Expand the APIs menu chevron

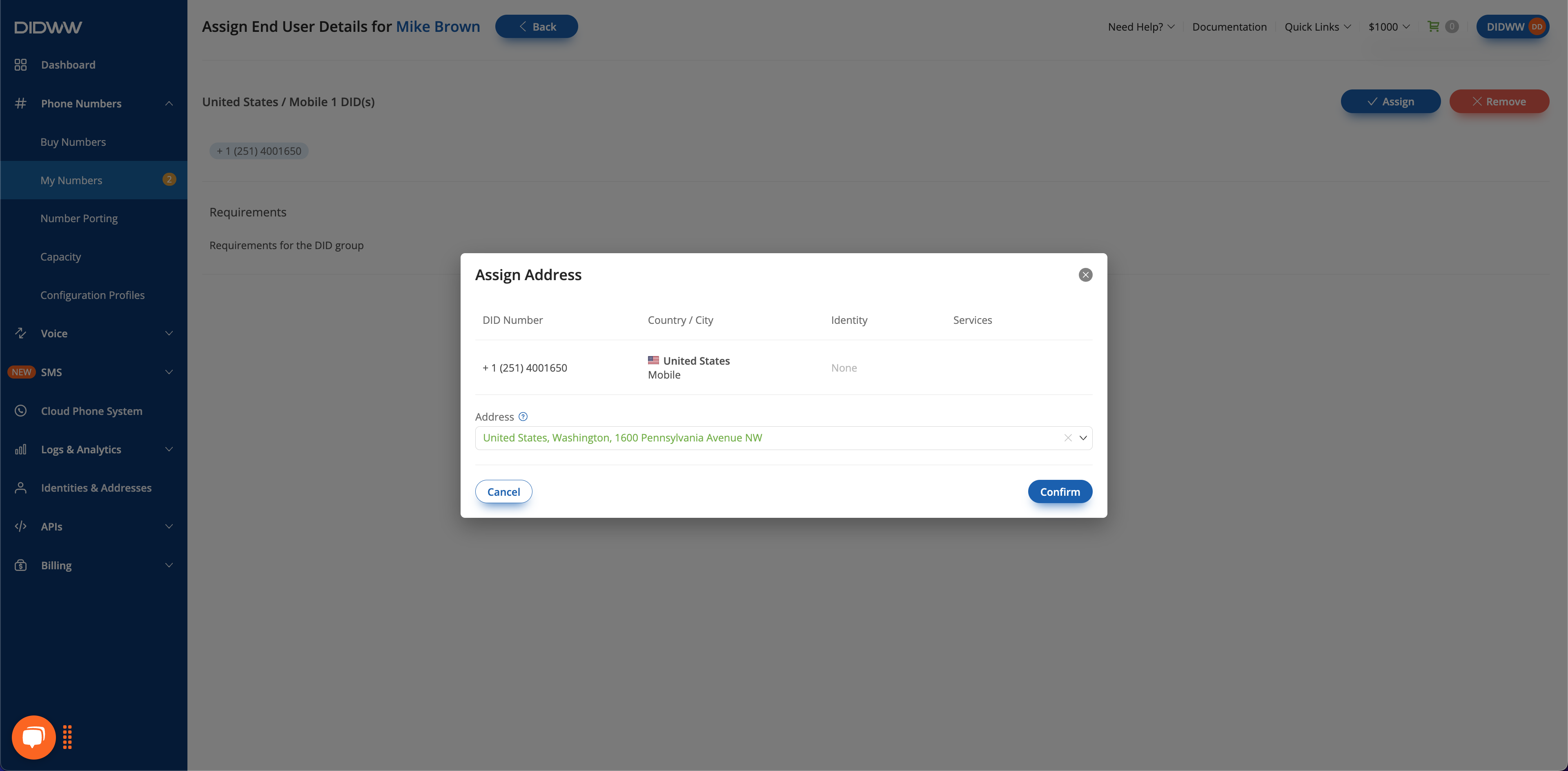pyautogui.click(x=169, y=526)
